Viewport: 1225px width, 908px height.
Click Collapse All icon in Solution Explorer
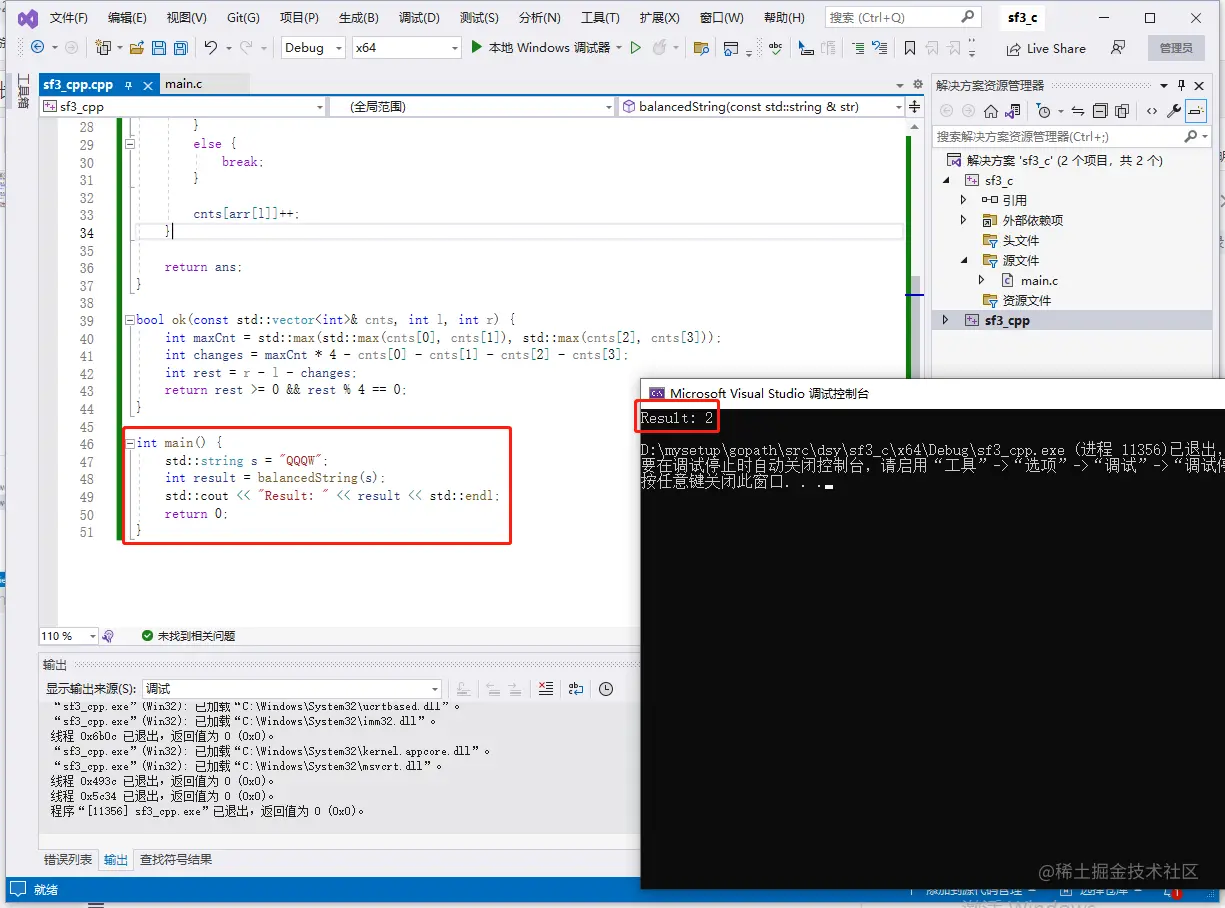1099,110
